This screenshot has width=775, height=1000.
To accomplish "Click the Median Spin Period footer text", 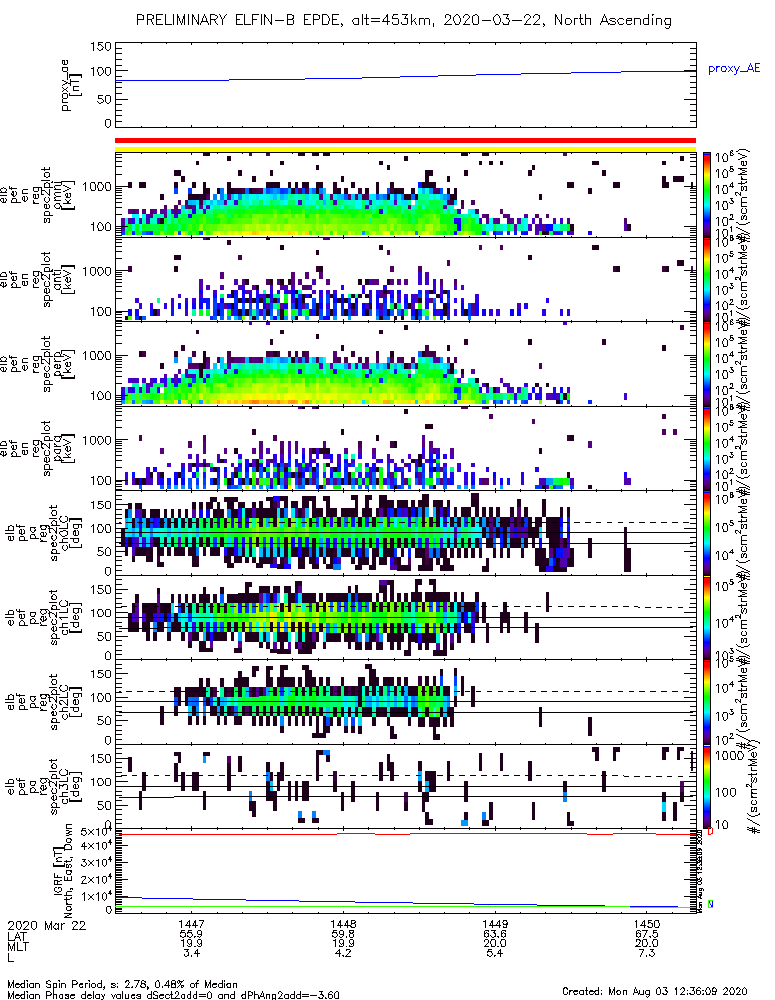I will pyautogui.click(x=122, y=984).
